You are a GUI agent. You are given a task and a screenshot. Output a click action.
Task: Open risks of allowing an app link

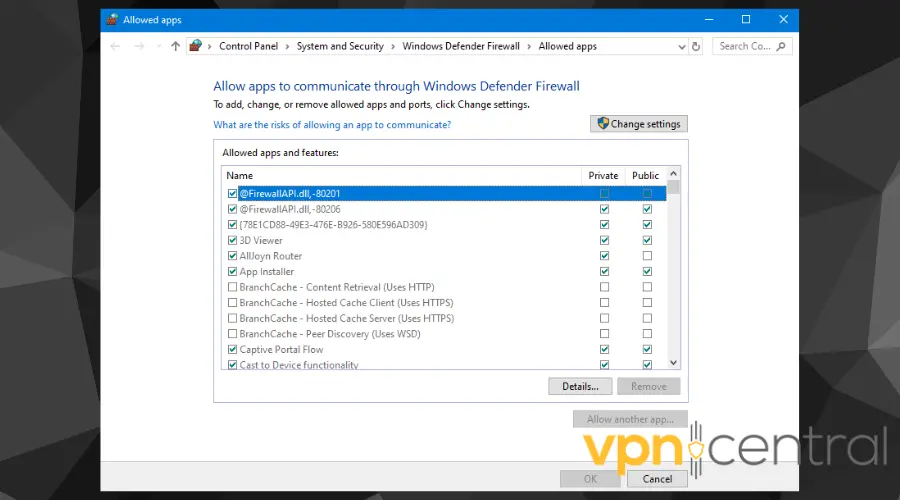(332, 125)
